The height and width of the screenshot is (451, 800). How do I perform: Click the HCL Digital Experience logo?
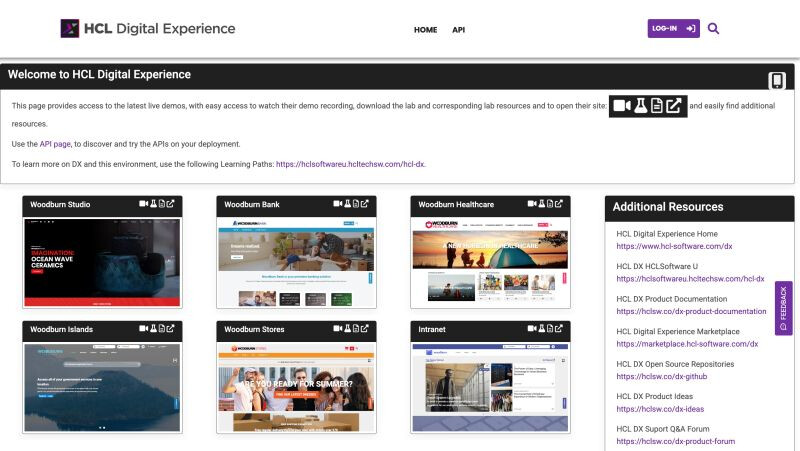(x=147, y=29)
